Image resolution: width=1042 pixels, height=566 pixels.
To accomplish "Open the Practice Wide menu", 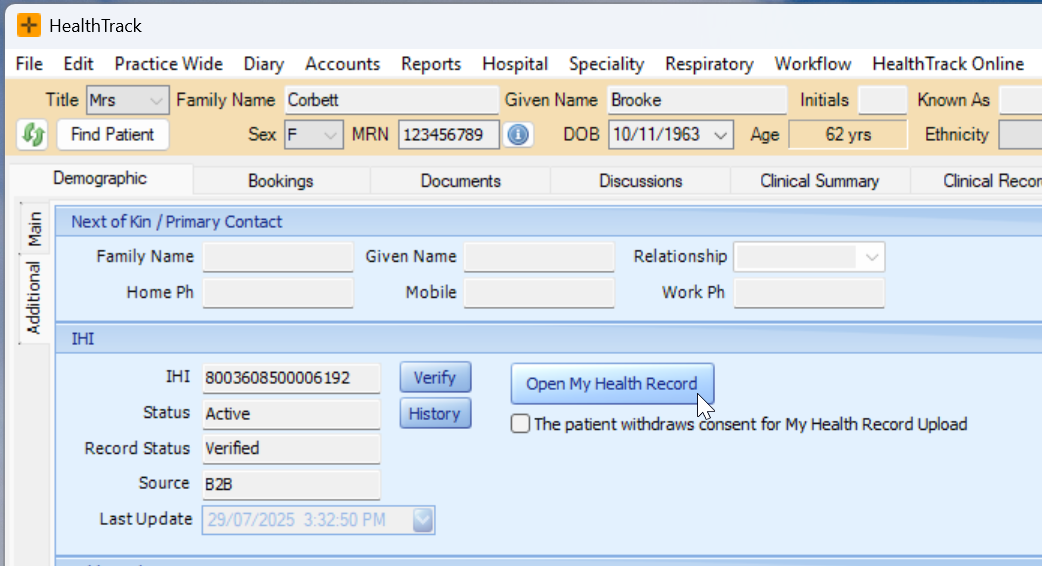I will 169,64.
